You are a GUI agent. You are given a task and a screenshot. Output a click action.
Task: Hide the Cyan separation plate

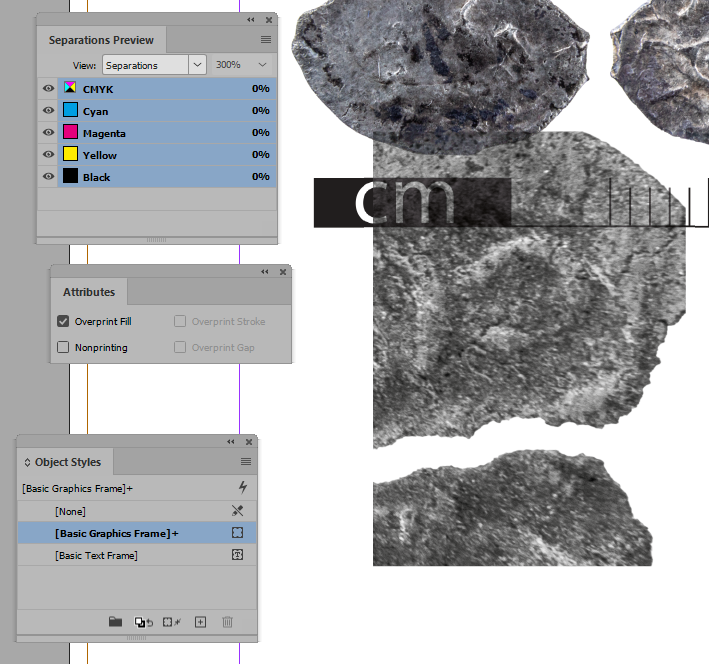[x=48, y=110]
